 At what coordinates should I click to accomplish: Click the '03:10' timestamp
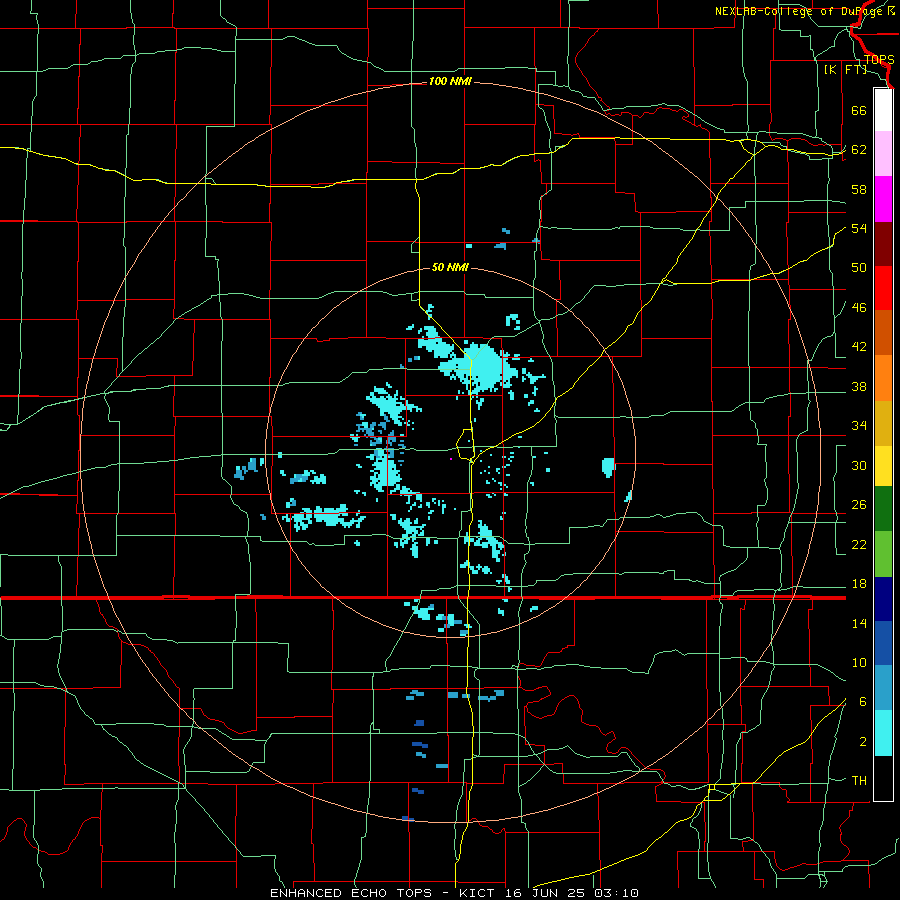coord(616,893)
